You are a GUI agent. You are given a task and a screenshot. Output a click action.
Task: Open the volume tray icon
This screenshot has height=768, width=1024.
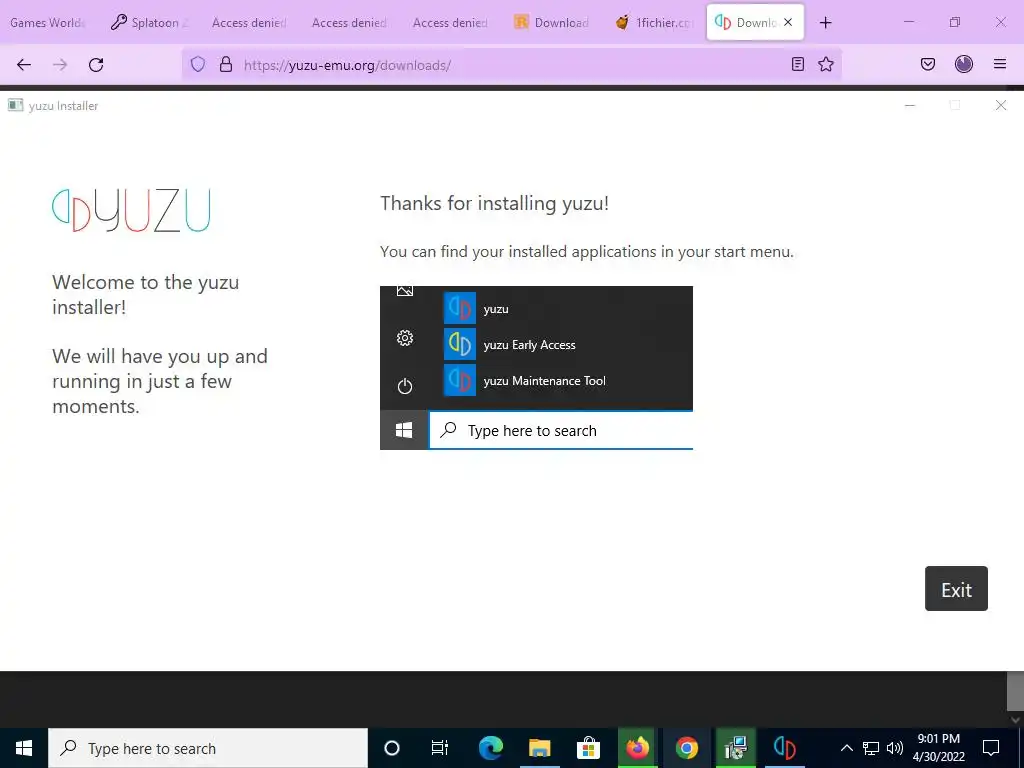point(895,748)
